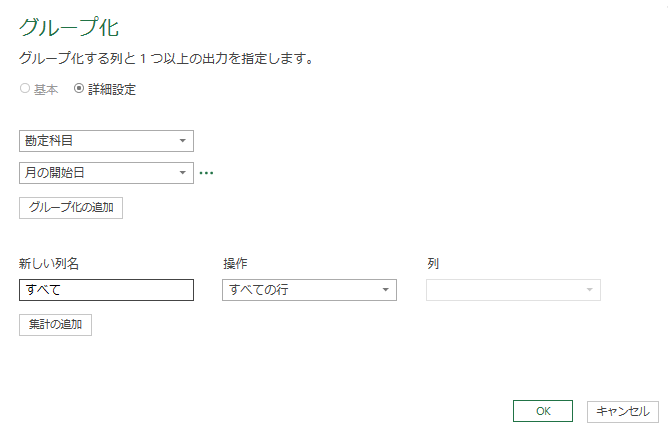Click the 列 label above the empty dropdown
The height and width of the screenshot is (444, 668).
pos(432,264)
